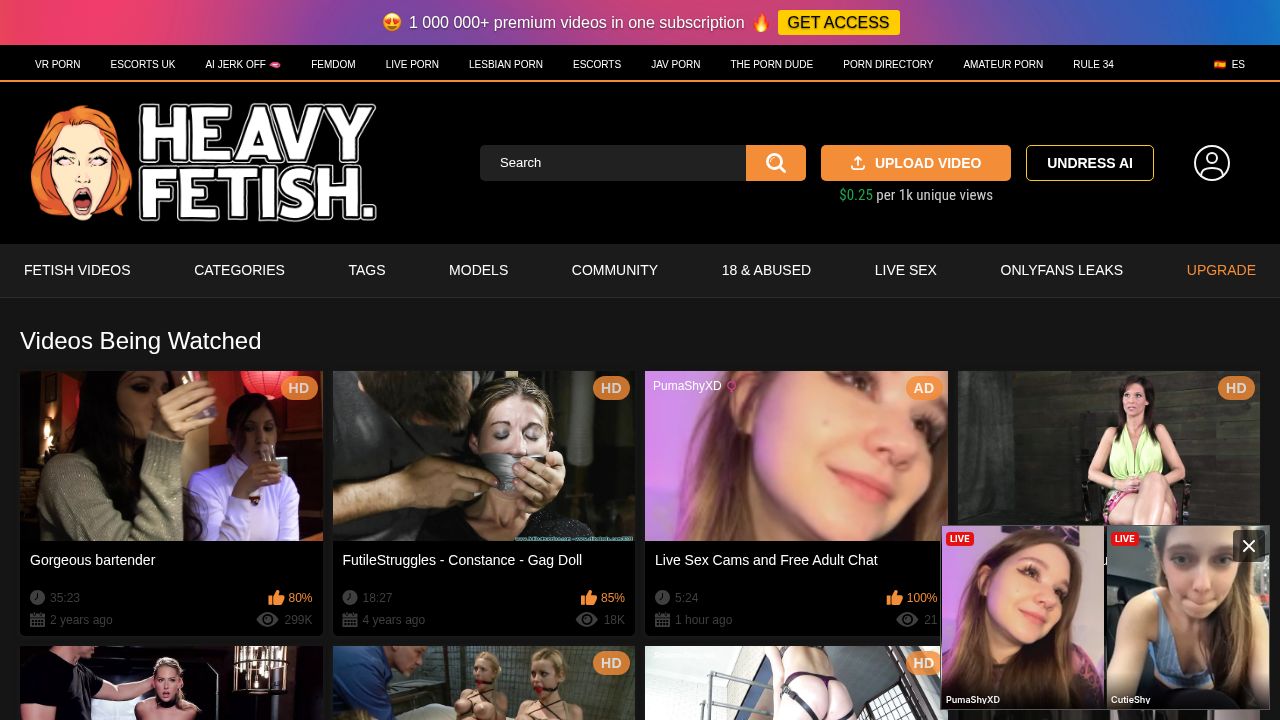Viewport: 1280px width, 720px height.
Task: Open the Upgrade link in navigation
Action: point(1220,270)
